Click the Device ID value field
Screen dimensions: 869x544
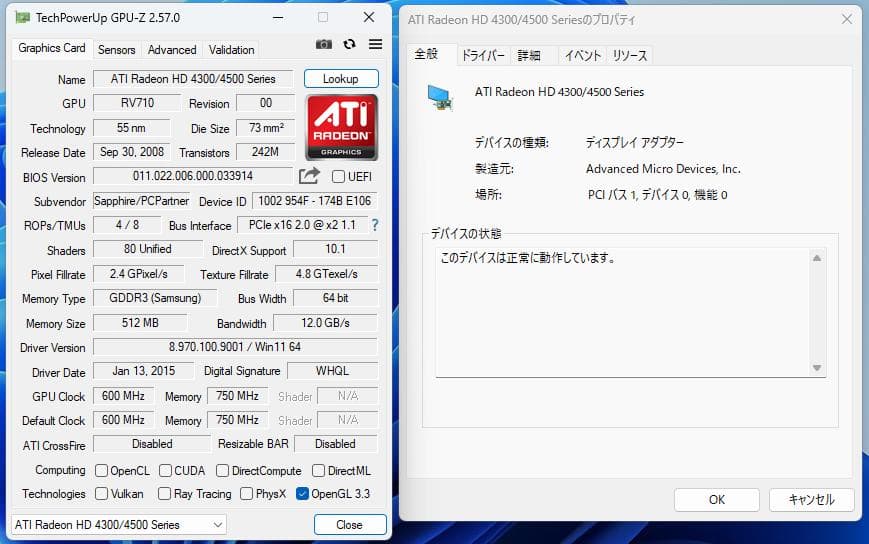coord(315,201)
